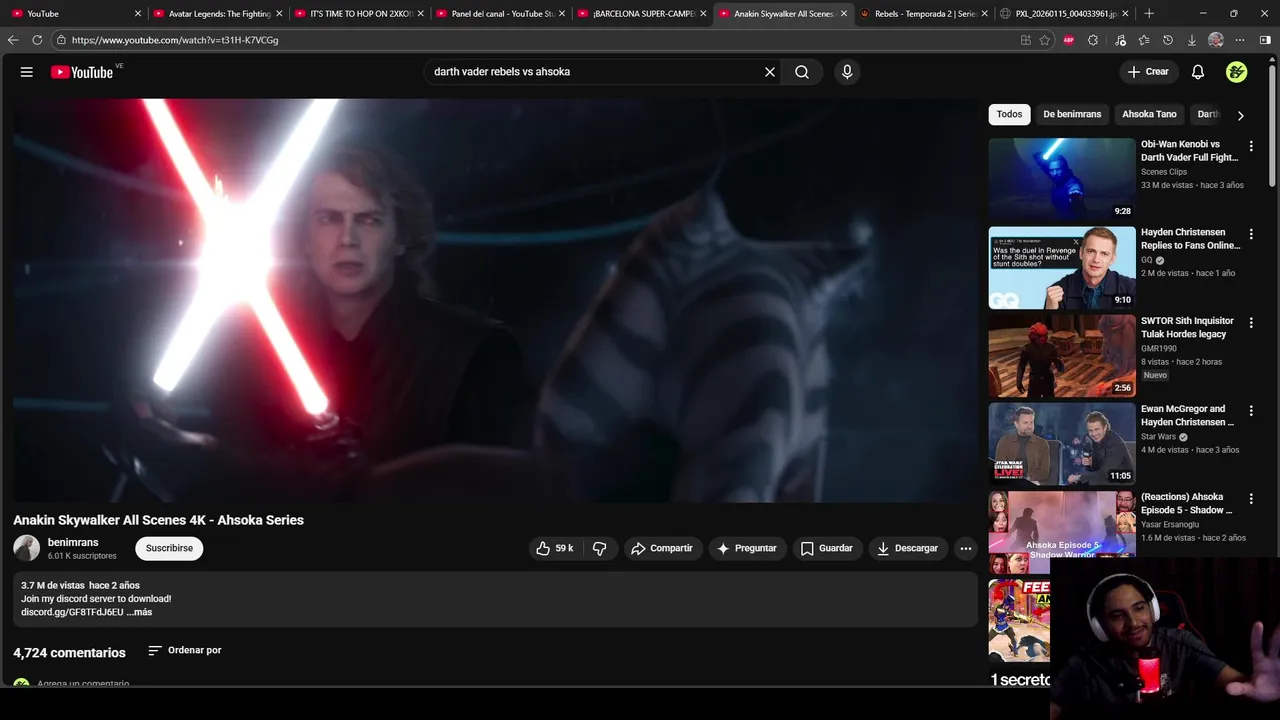Open the ABP Adblock Plus extension
The width and height of the screenshot is (1280, 720).
click(1069, 40)
